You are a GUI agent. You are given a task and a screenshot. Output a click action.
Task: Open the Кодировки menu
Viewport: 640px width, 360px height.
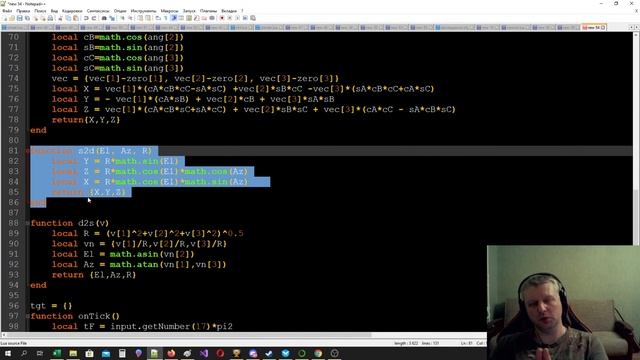[x=72, y=11]
